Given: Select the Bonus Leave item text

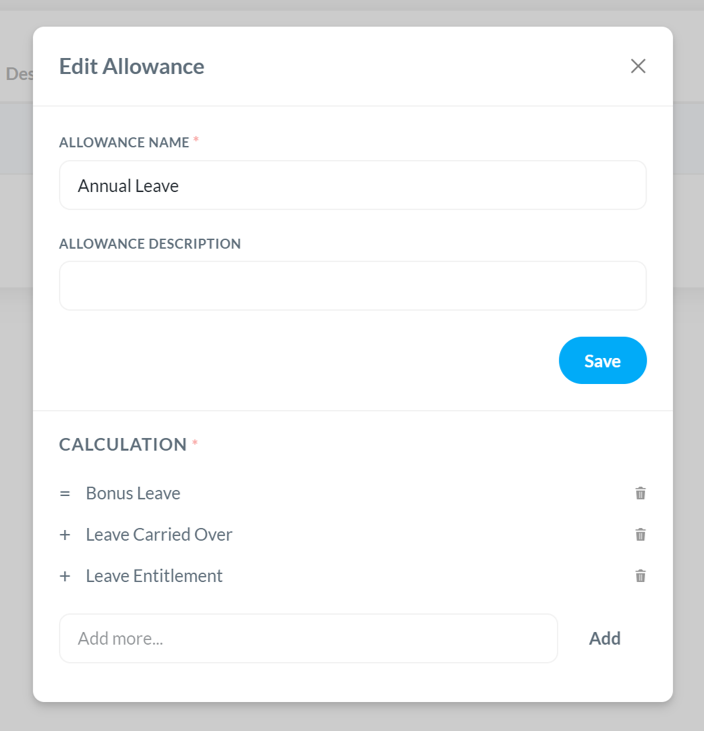Looking at the screenshot, I should click(133, 493).
